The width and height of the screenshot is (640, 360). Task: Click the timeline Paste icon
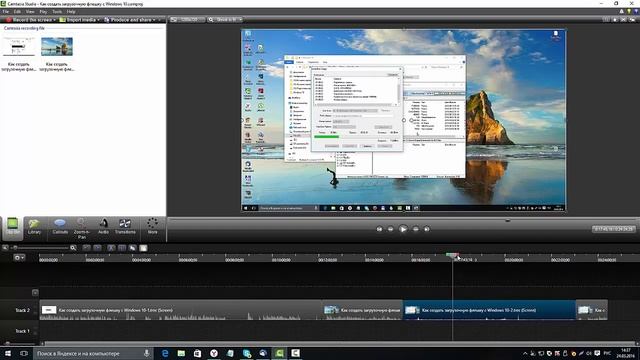tap(143, 248)
